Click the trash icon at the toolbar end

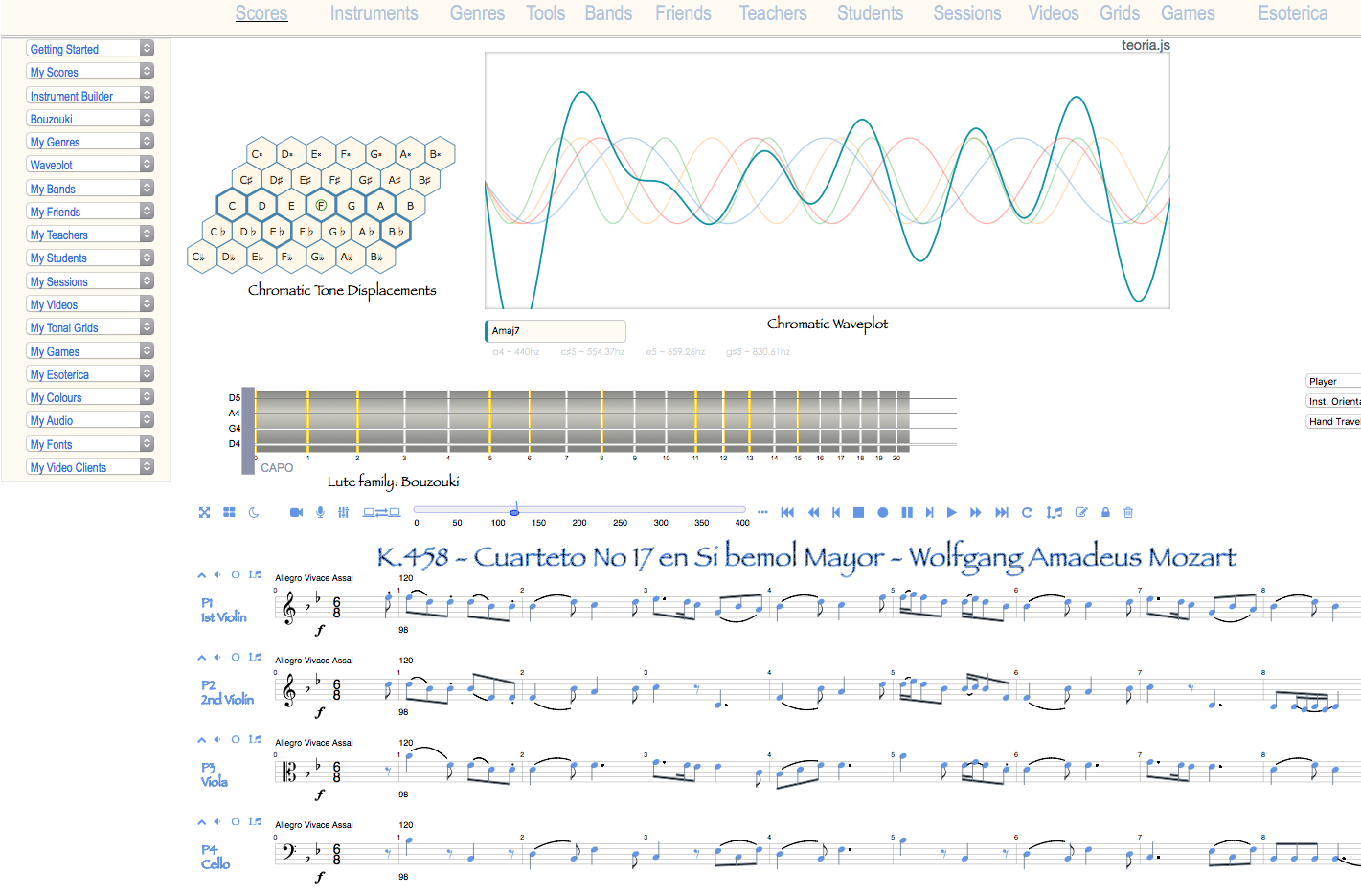pyautogui.click(x=1127, y=512)
